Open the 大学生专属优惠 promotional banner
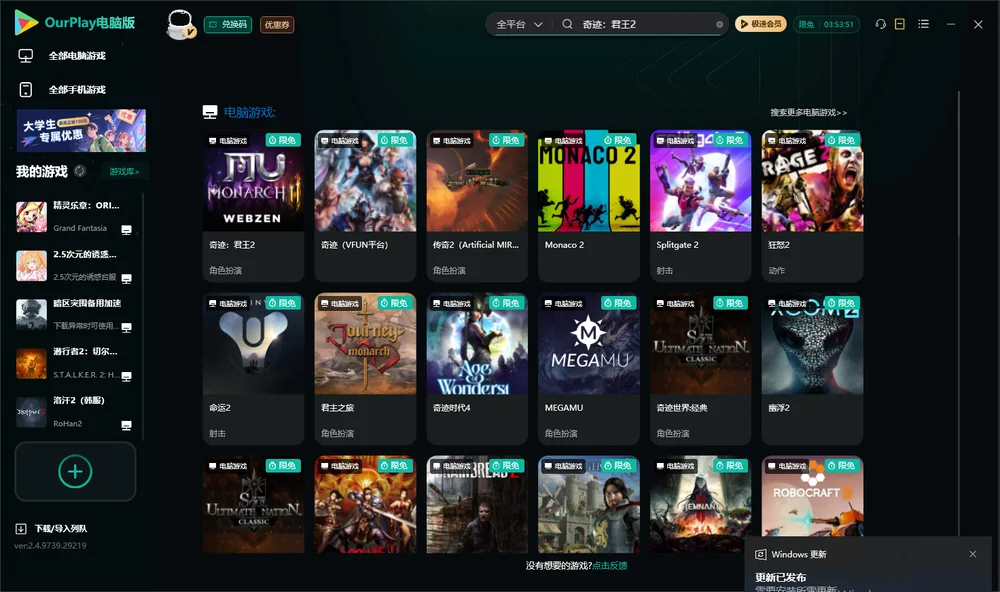This screenshot has width=1000, height=592. tap(81, 130)
